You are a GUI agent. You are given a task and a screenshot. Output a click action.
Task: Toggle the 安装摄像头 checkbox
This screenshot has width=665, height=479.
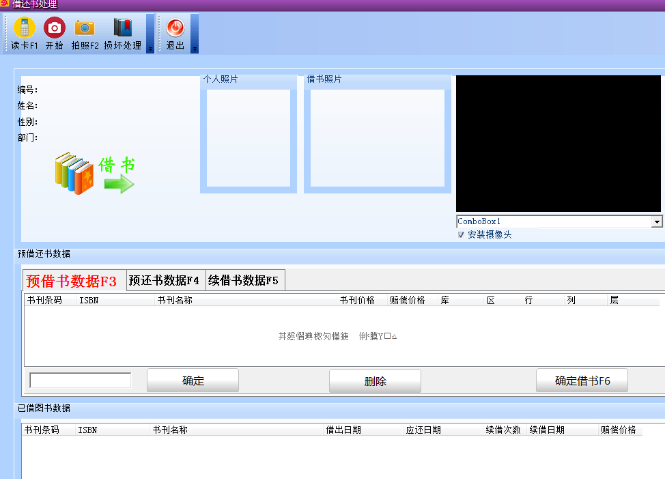[x=461, y=235]
